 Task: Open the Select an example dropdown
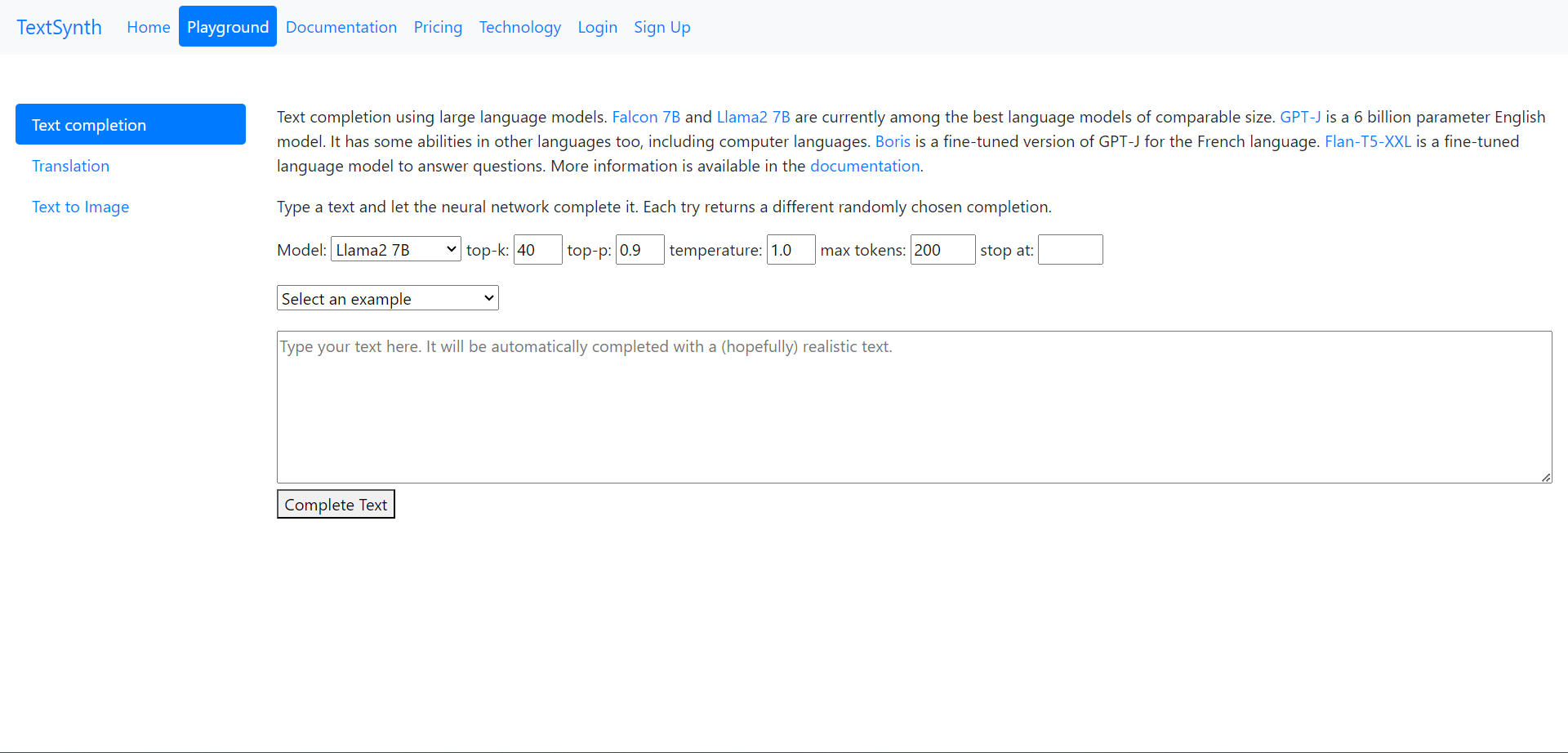coord(387,299)
